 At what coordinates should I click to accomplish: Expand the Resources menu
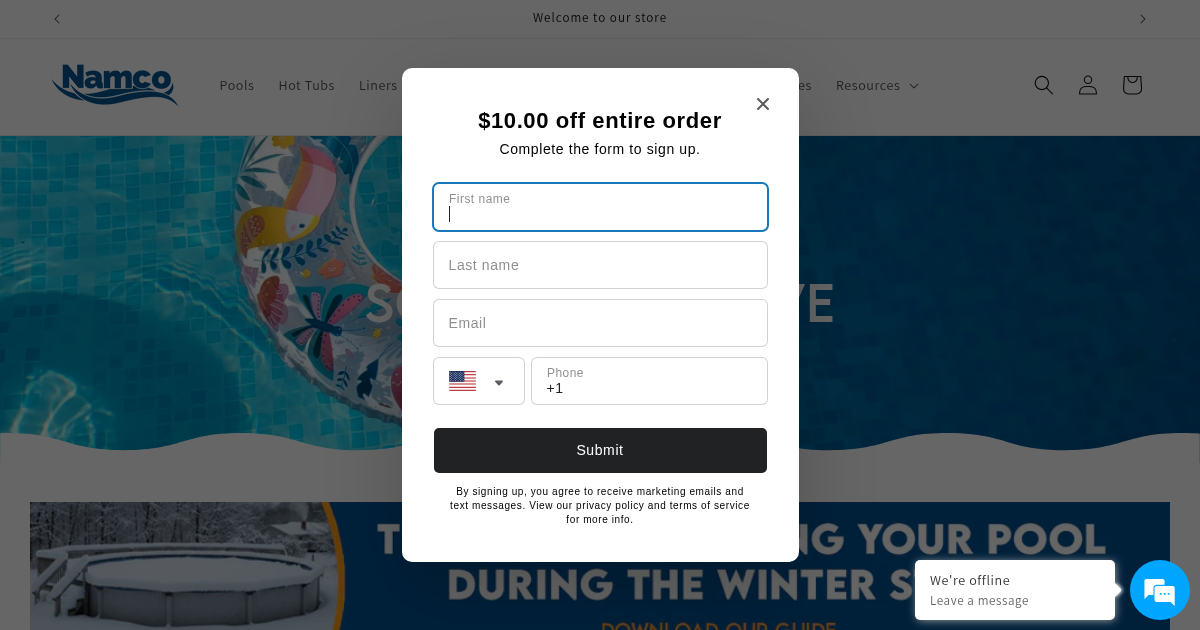(877, 86)
